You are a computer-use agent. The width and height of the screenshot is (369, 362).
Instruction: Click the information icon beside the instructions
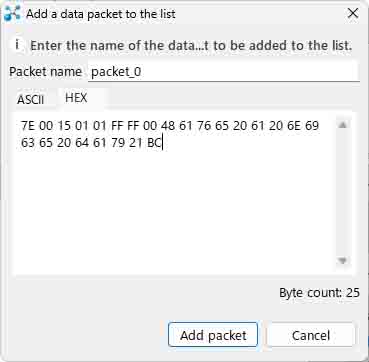click(18, 45)
